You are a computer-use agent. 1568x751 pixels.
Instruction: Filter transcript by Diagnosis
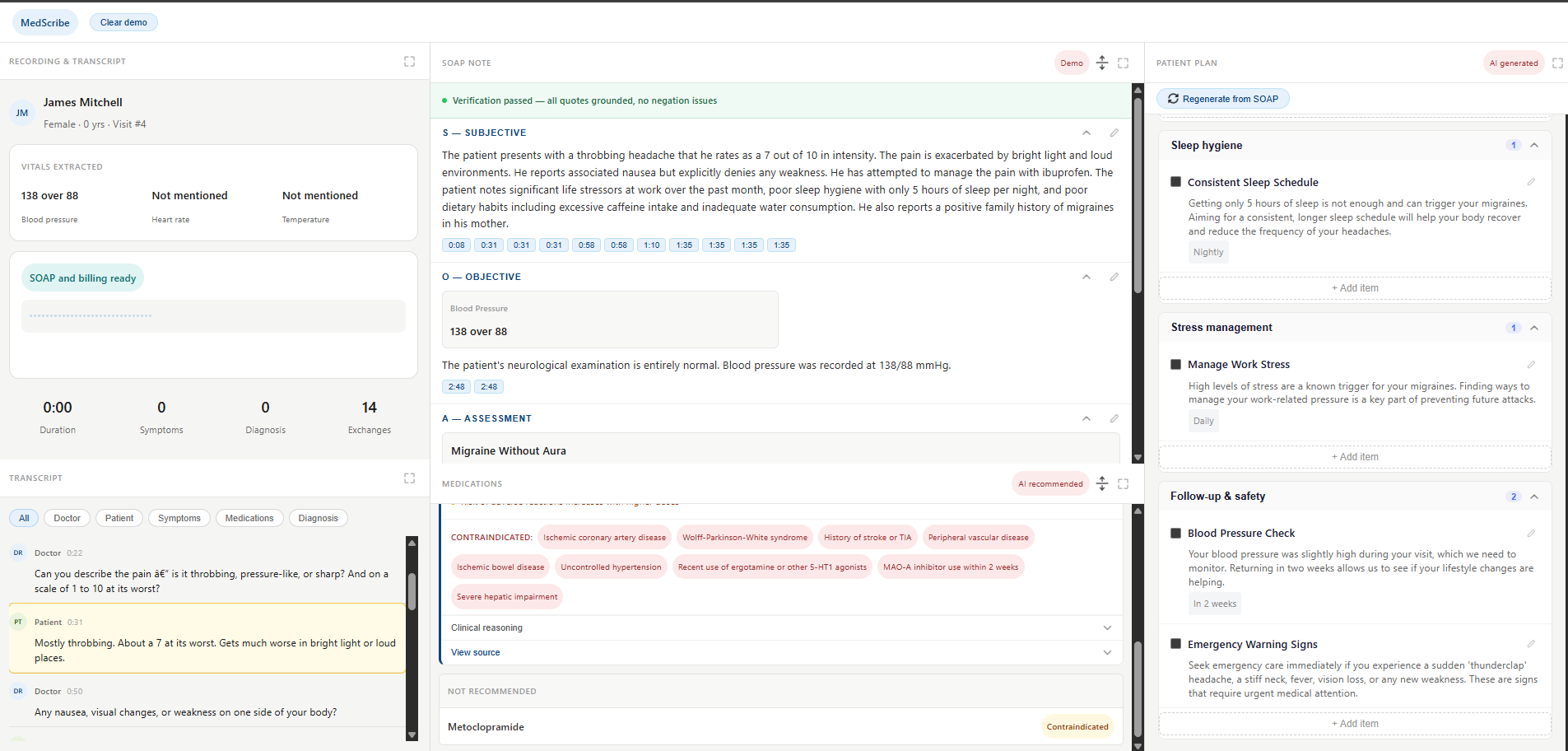319,518
